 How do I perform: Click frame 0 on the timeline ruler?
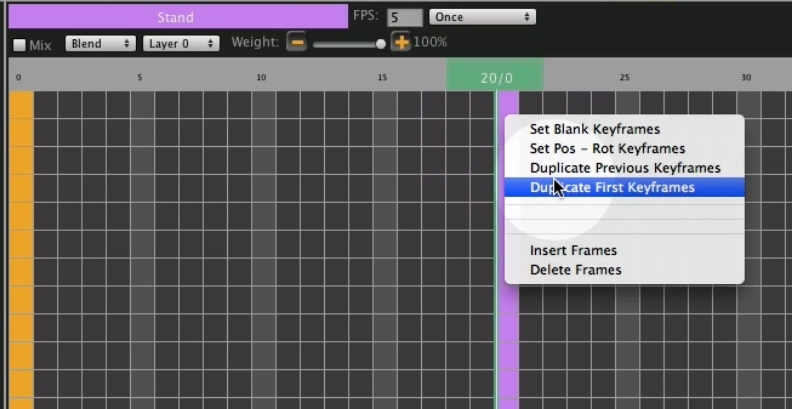click(x=19, y=77)
